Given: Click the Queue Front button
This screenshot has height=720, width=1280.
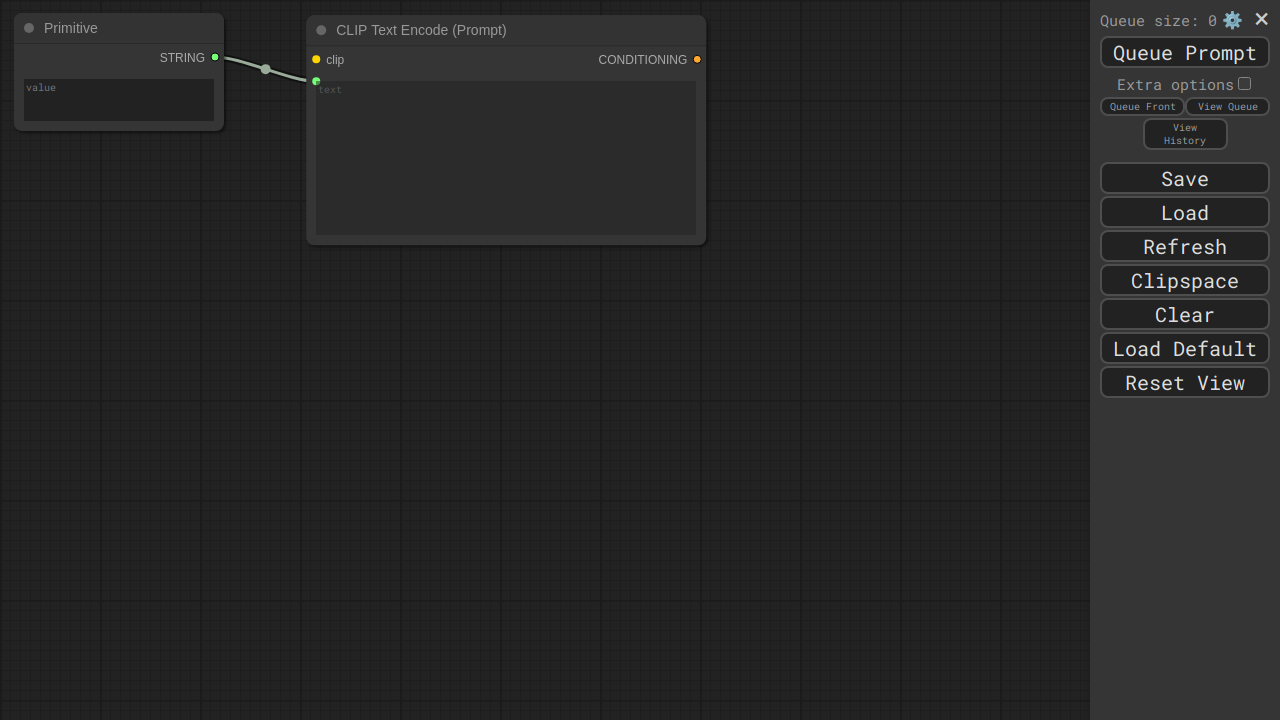Looking at the screenshot, I should [x=1142, y=107].
